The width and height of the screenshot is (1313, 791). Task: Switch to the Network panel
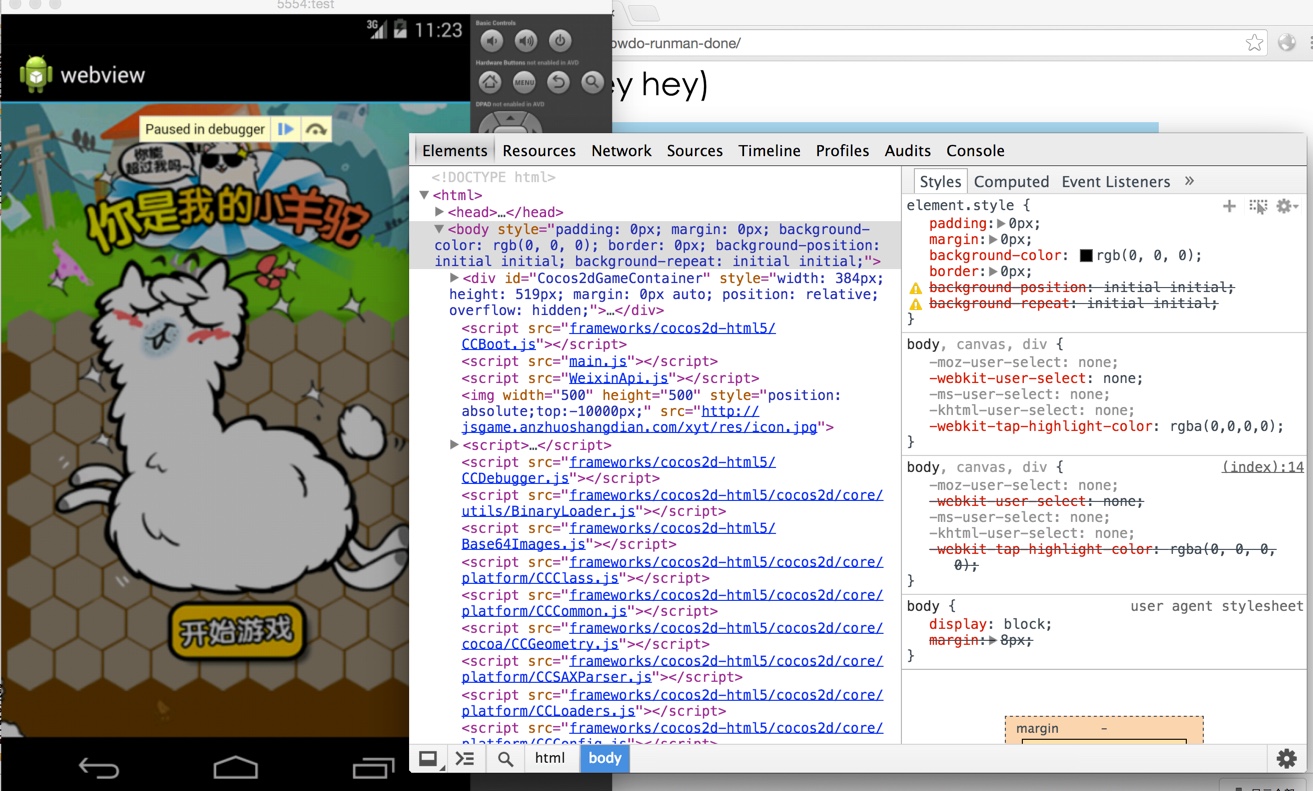pyautogui.click(x=621, y=151)
